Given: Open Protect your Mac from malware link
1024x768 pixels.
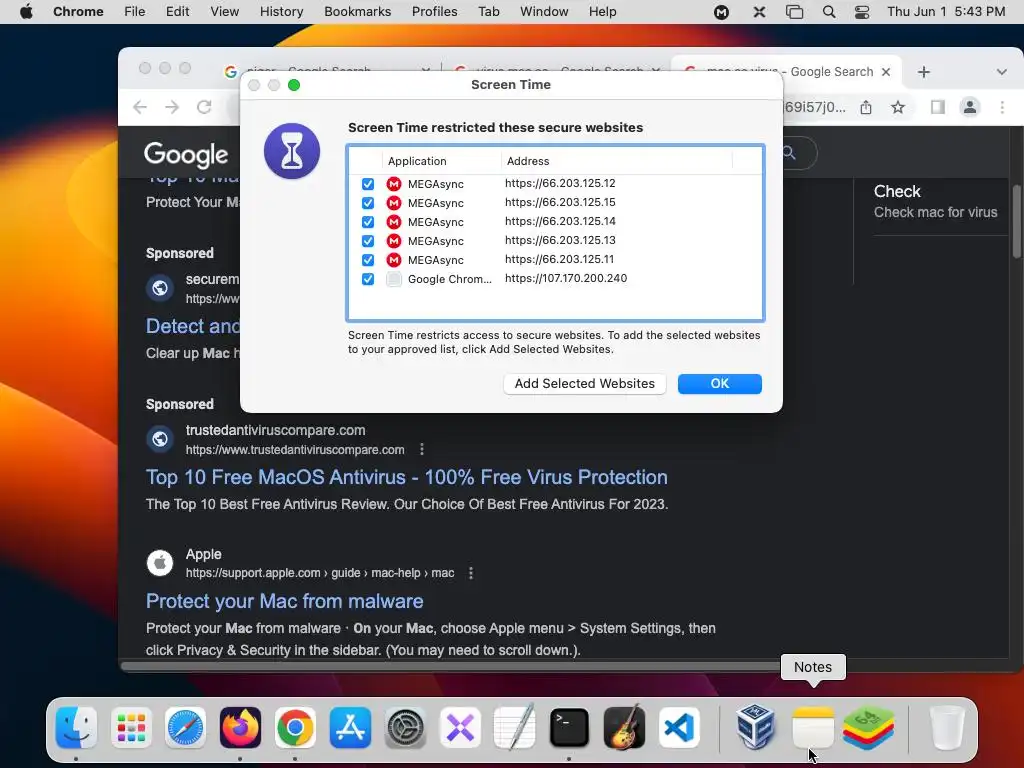Looking at the screenshot, I should [x=284, y=601].
